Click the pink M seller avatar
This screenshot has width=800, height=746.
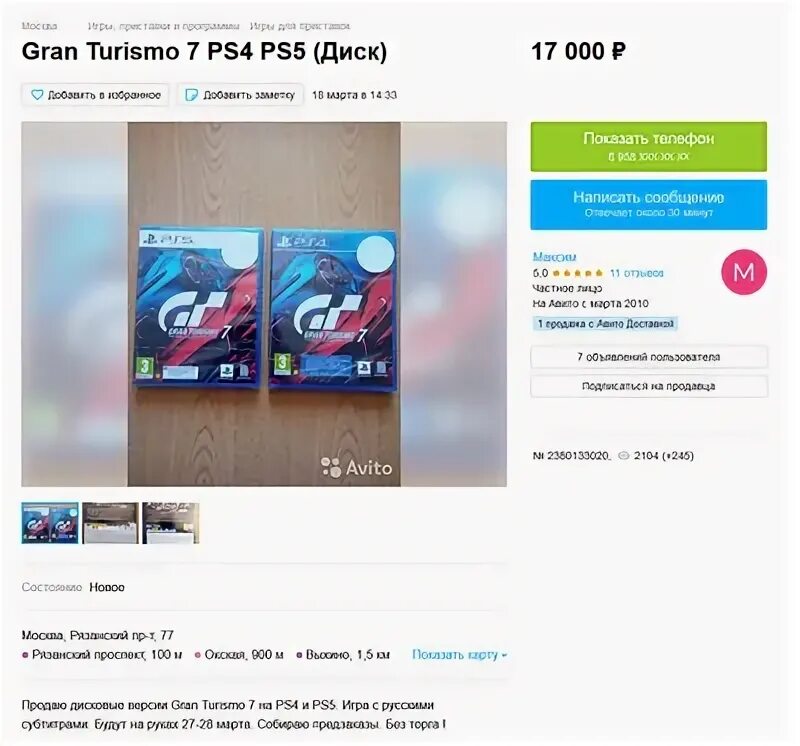point(743,272)
